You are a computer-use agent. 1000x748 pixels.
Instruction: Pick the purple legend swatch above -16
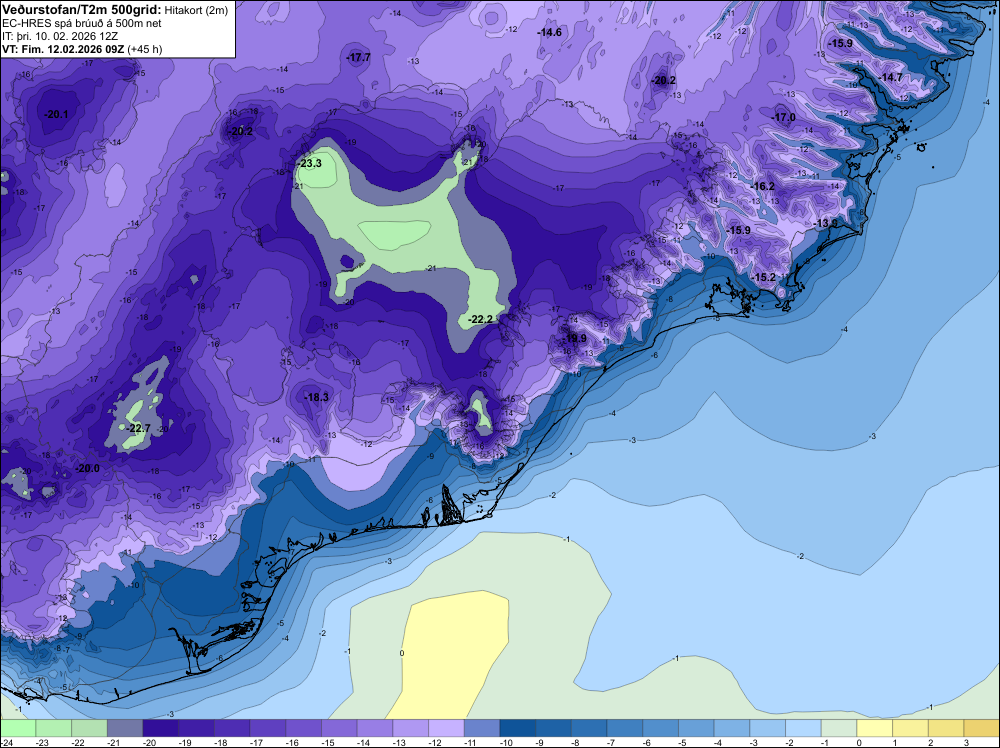(x=304, y=728)
